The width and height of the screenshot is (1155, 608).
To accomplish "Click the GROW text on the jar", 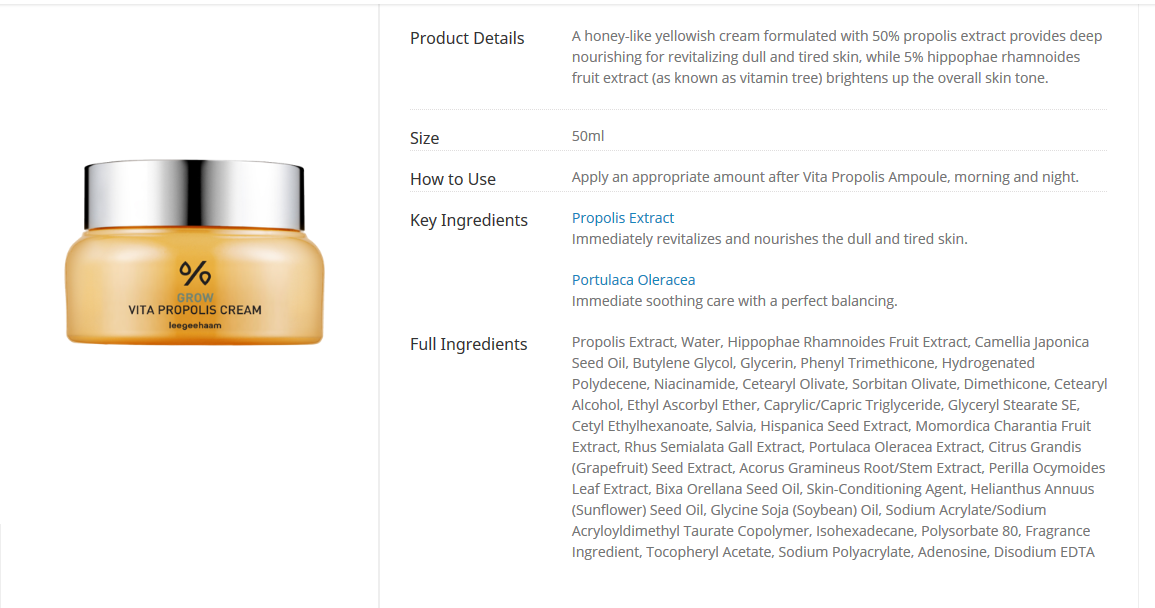I will pyautogui.click(x=195, y=297).
